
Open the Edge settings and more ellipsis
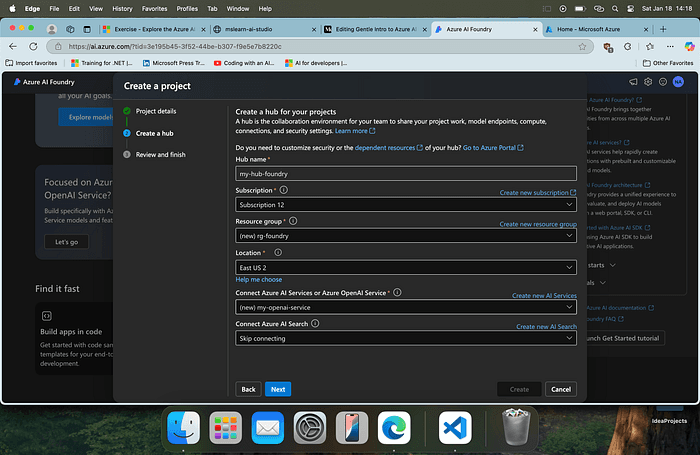coord(670,46)
